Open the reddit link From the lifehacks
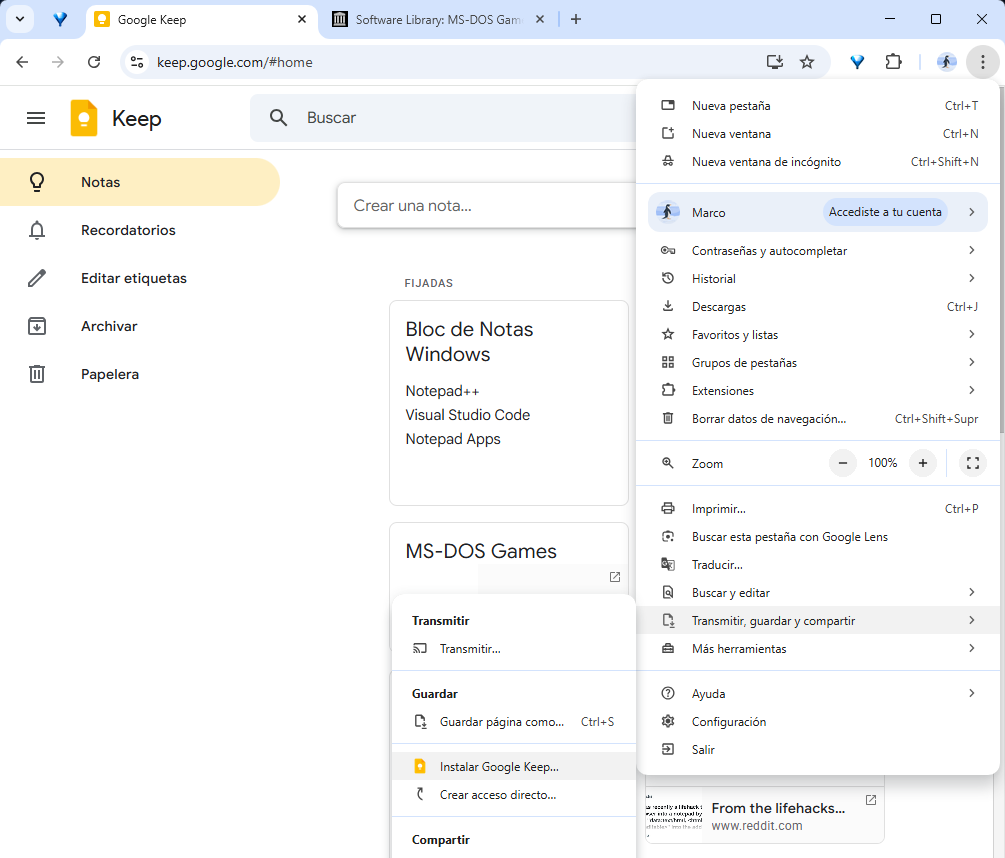The width and height of the screenshot is (1005, 858). (x=779, y=808)
